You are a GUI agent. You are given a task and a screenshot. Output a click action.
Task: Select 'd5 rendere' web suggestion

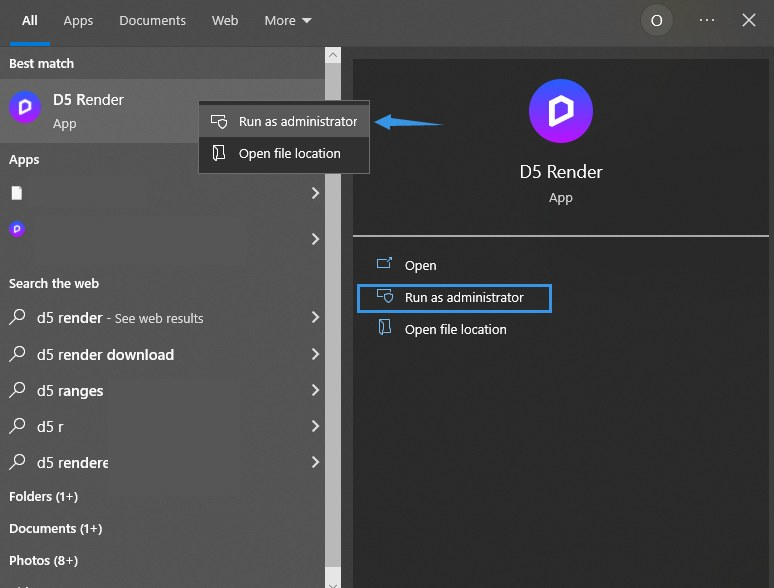click(x=73, y=463)
